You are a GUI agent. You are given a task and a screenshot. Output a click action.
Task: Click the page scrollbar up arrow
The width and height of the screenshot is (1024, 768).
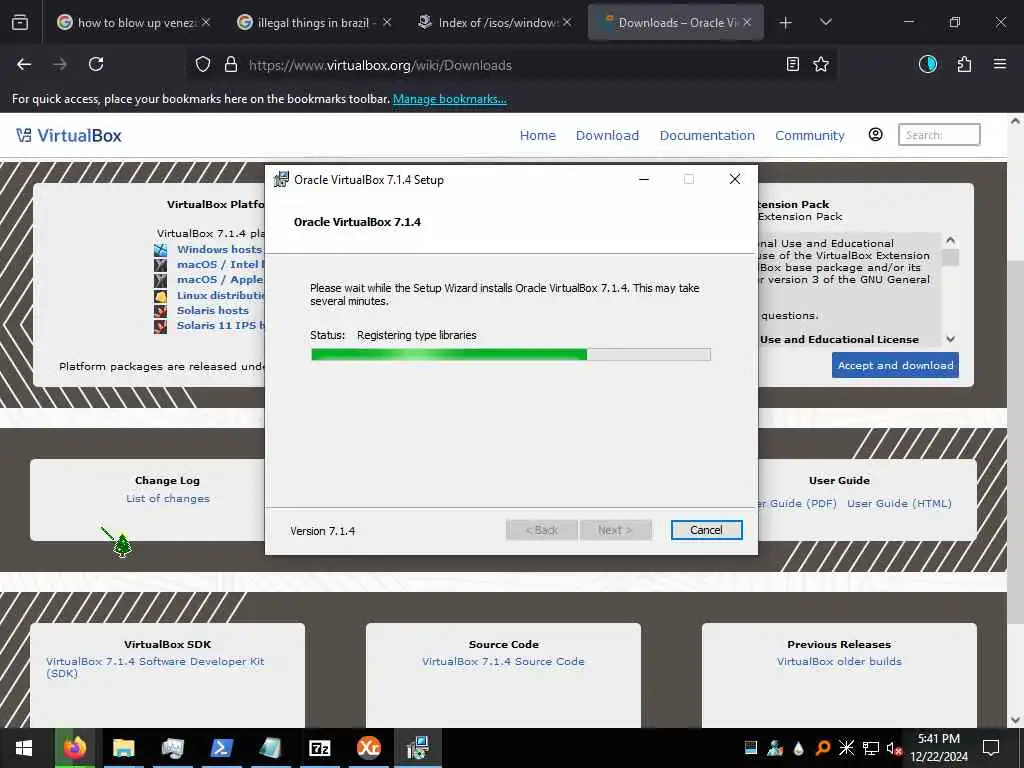tap(1015, 121)
